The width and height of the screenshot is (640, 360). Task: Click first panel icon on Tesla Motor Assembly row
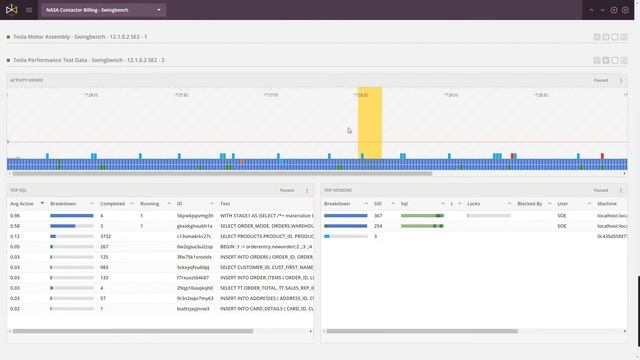click(x=597, y=37)
